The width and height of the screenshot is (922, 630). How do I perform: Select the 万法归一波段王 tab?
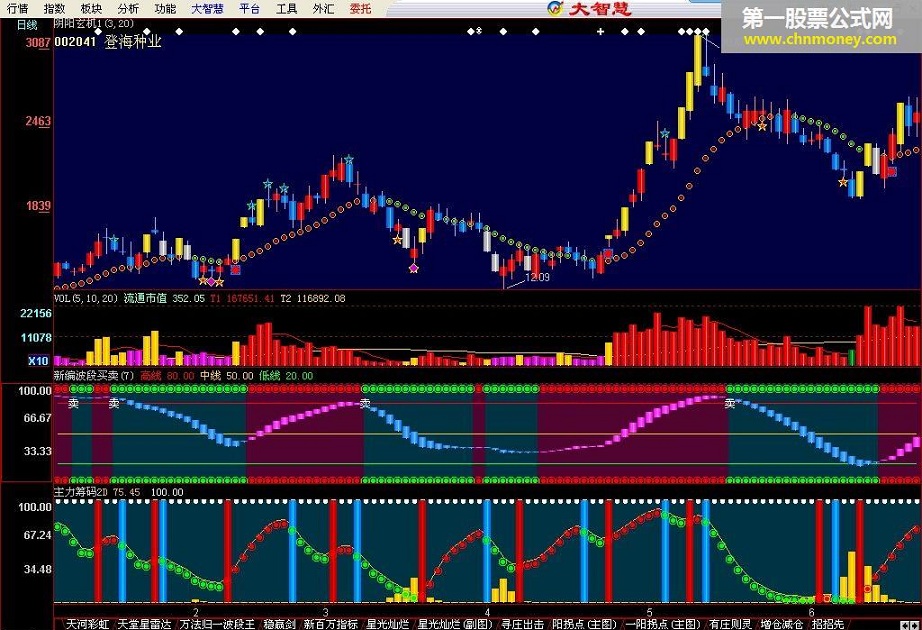[x=218, y=624]
